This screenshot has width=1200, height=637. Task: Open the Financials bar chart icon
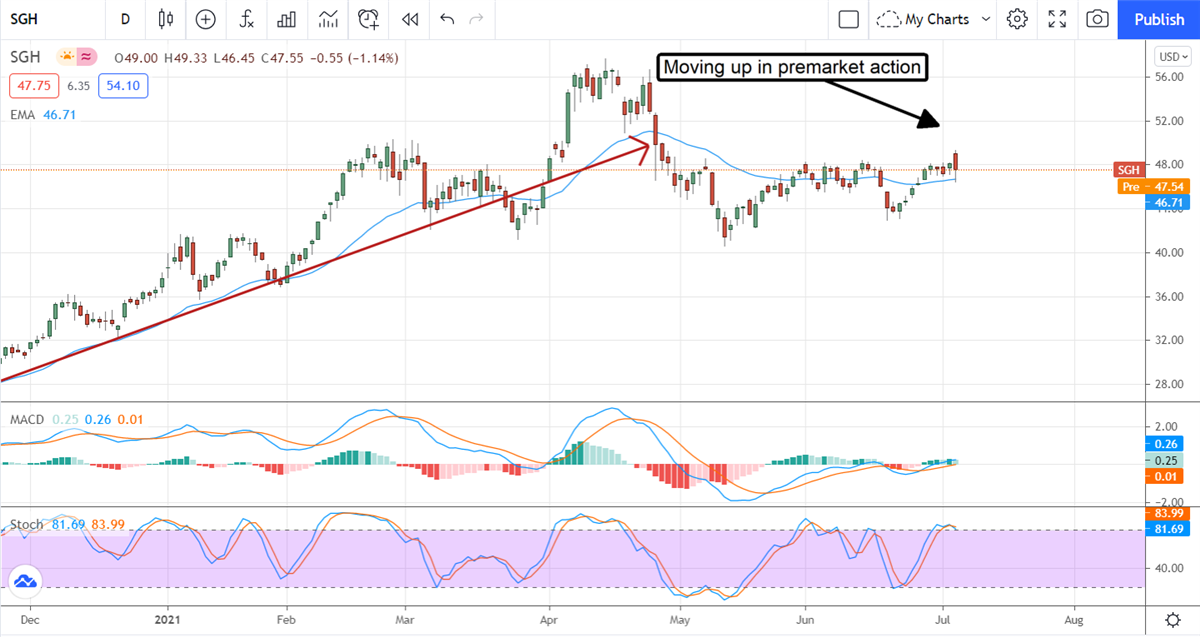[287, 19]
